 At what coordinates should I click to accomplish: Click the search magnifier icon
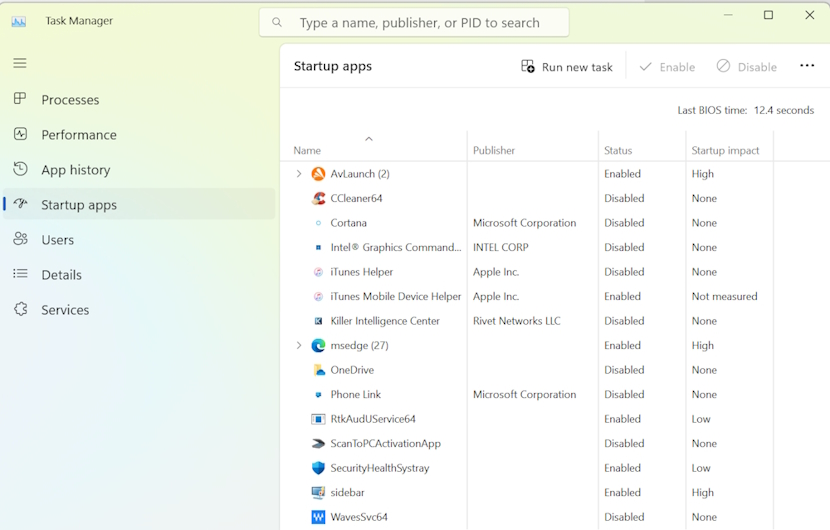click(x=276, y=22)
